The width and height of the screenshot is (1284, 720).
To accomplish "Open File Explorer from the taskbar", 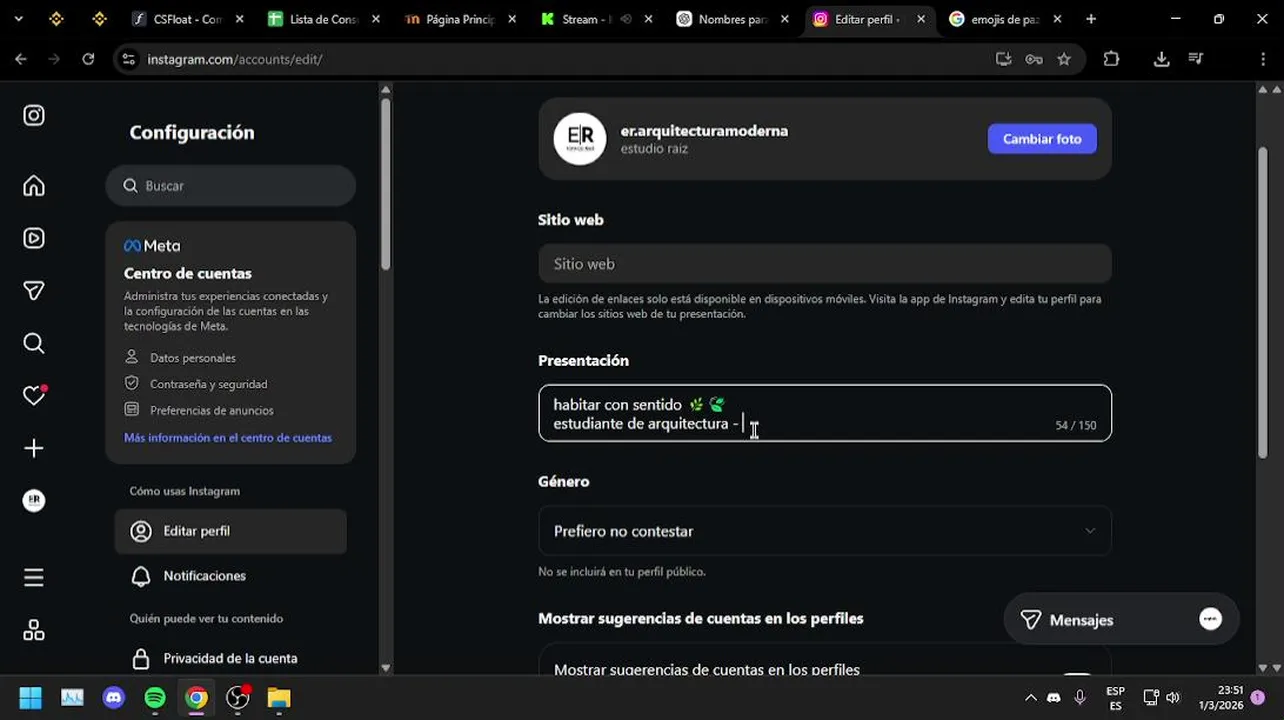I will (x=279, y=698).
